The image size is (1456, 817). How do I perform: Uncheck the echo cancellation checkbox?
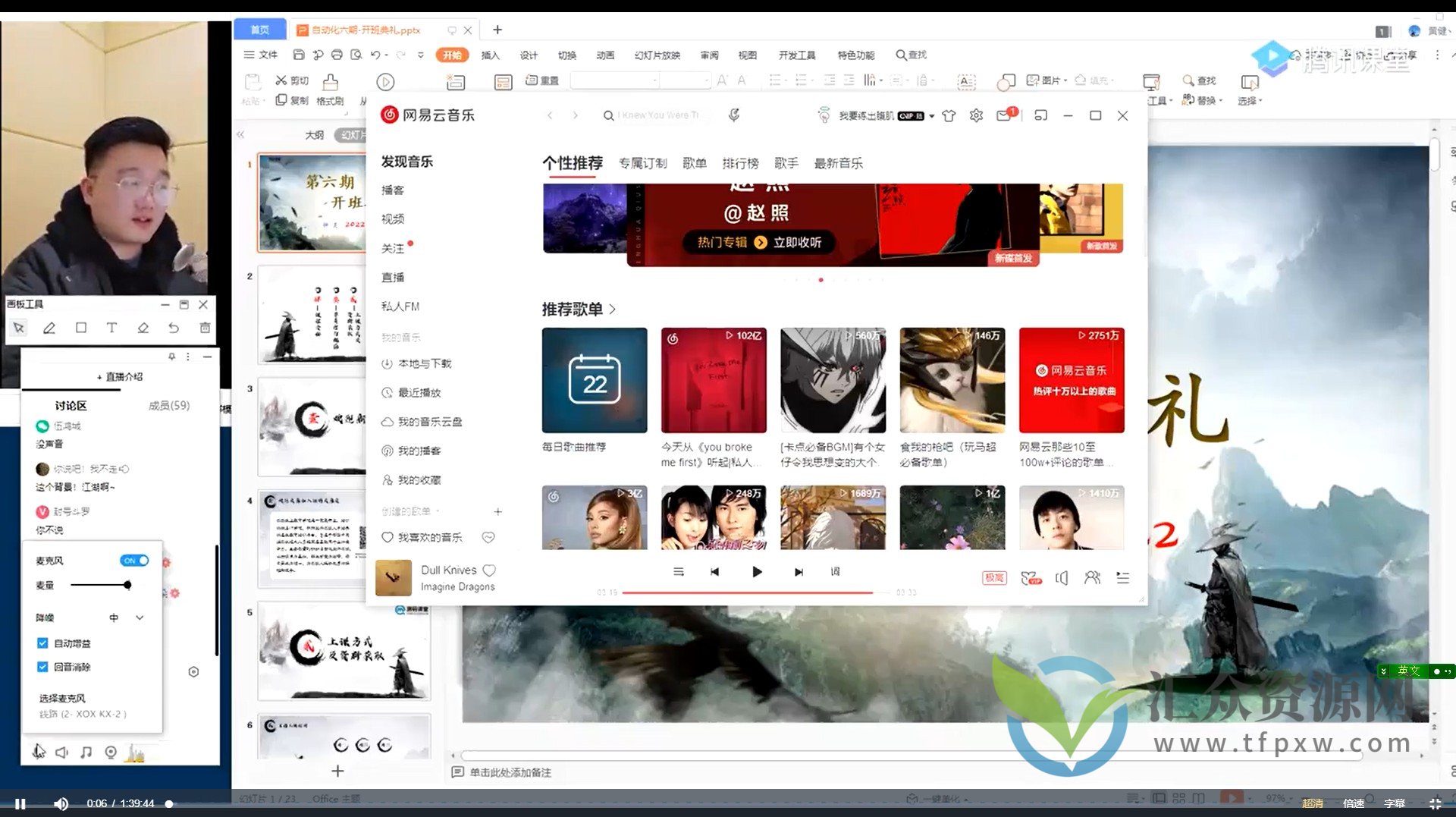coord(42,667)
